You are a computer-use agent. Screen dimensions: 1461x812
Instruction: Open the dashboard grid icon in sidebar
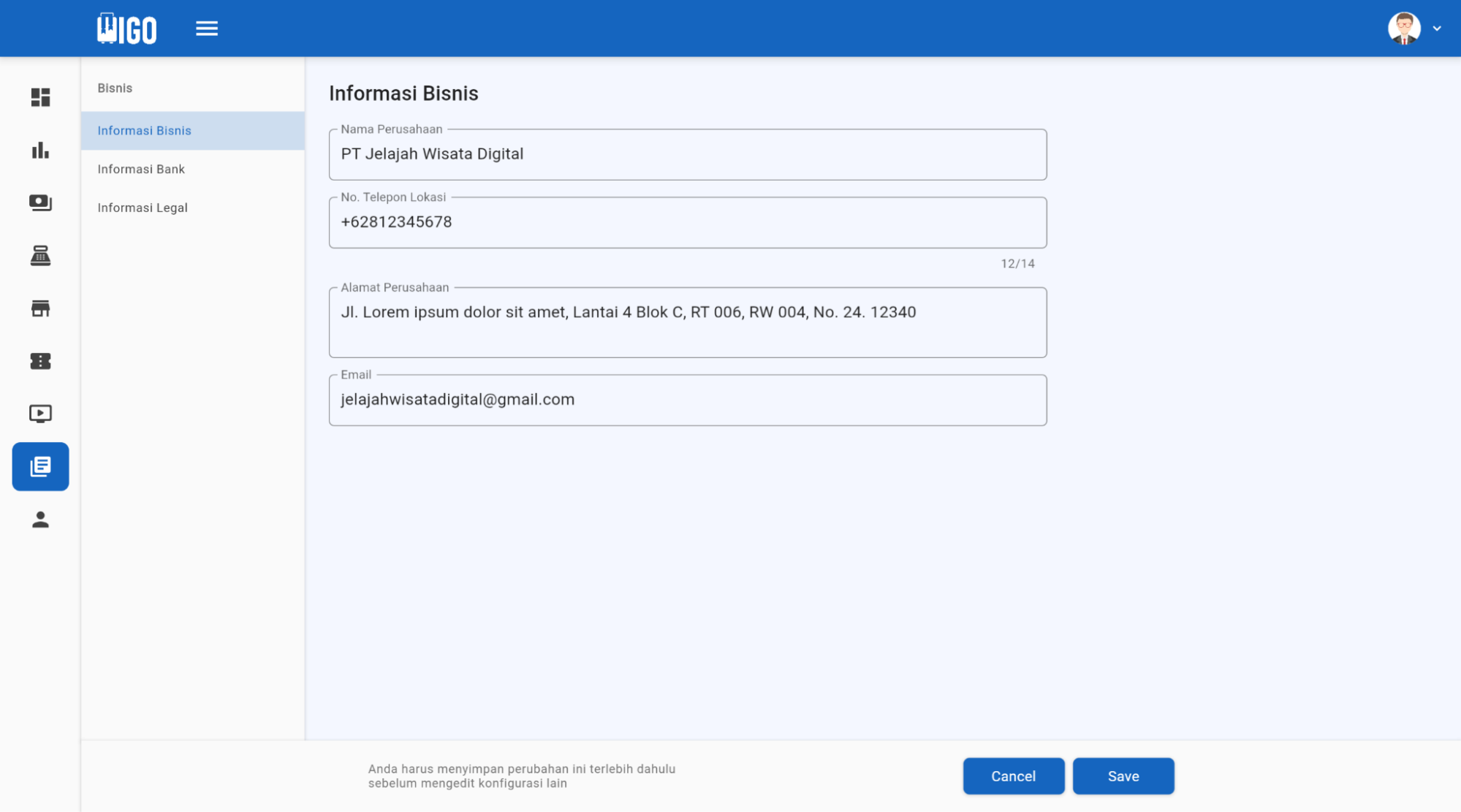pos(40,97)
